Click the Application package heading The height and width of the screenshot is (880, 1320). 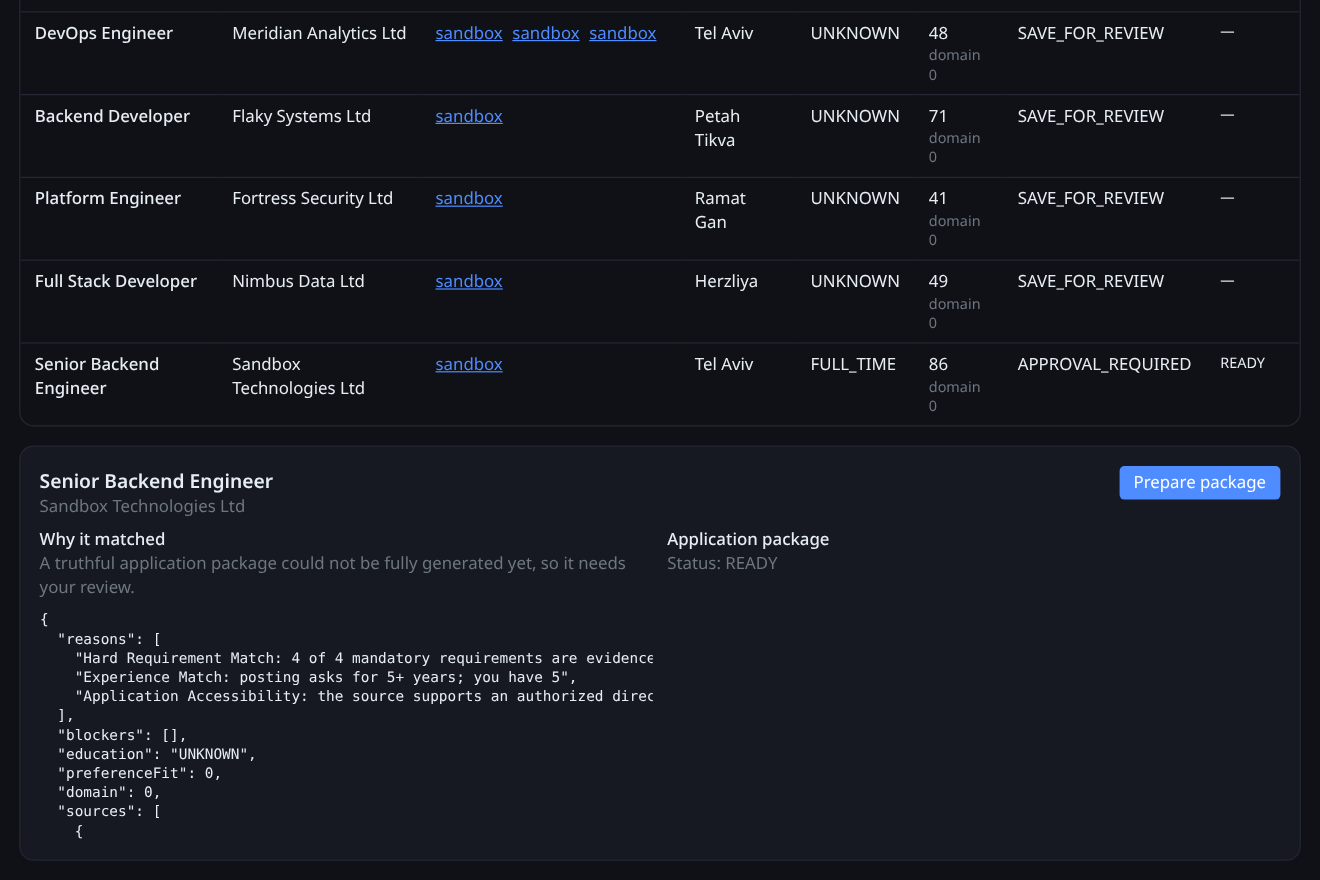click(x=748, y=539)
